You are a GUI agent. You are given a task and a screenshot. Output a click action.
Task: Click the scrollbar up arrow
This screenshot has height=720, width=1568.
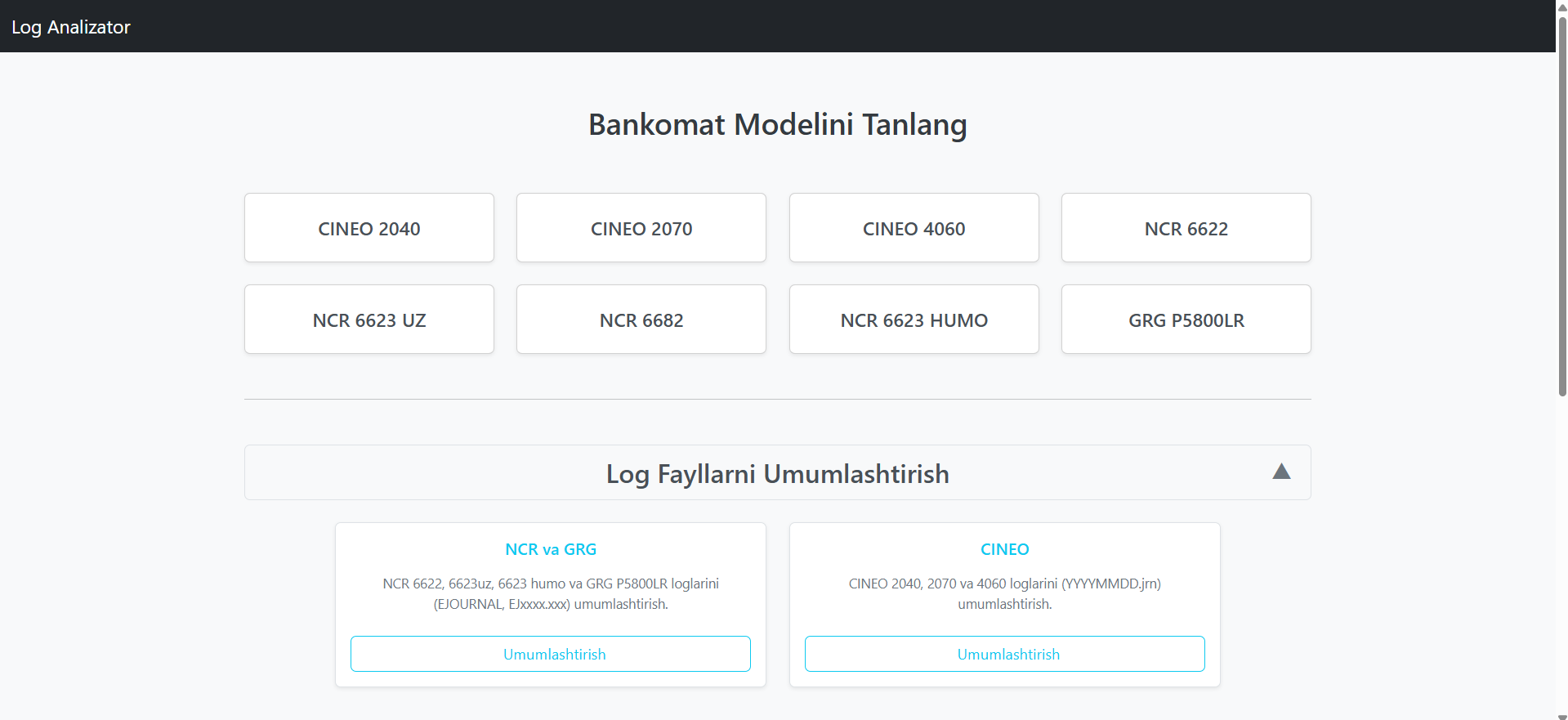click(1562, 5)
